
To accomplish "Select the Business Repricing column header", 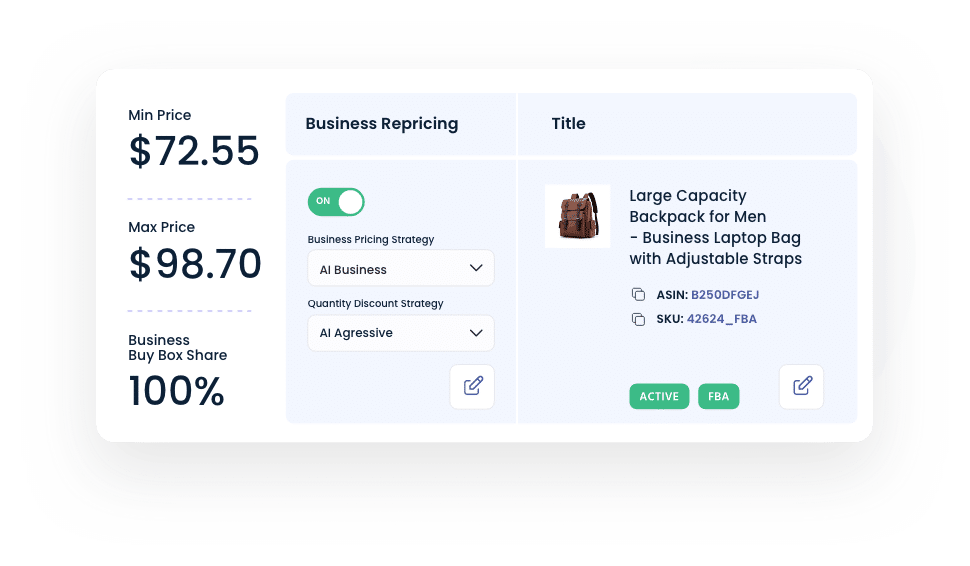I will coord(401,124).
